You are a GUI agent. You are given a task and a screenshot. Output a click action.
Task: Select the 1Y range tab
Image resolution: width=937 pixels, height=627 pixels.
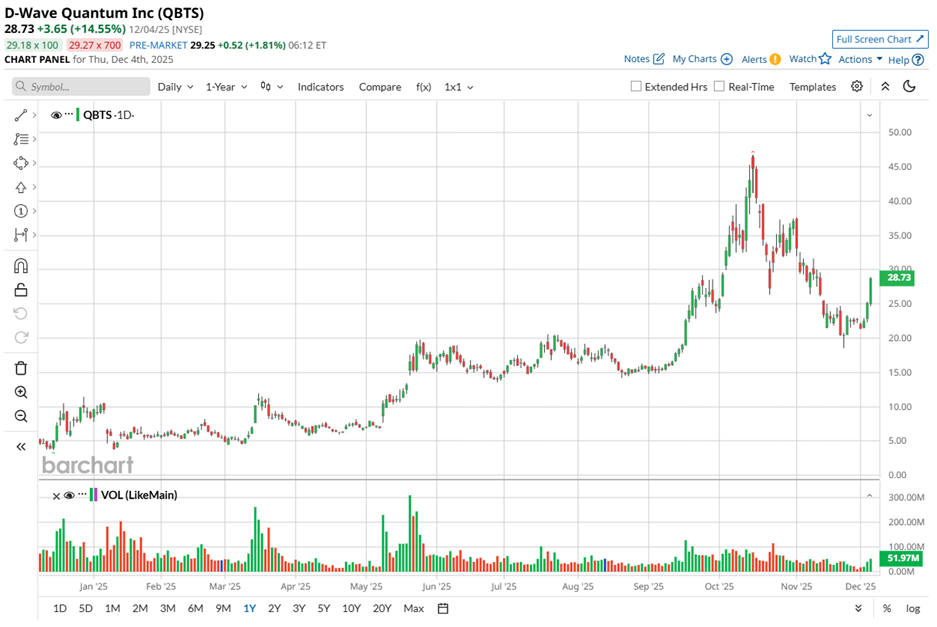(249, 608)
